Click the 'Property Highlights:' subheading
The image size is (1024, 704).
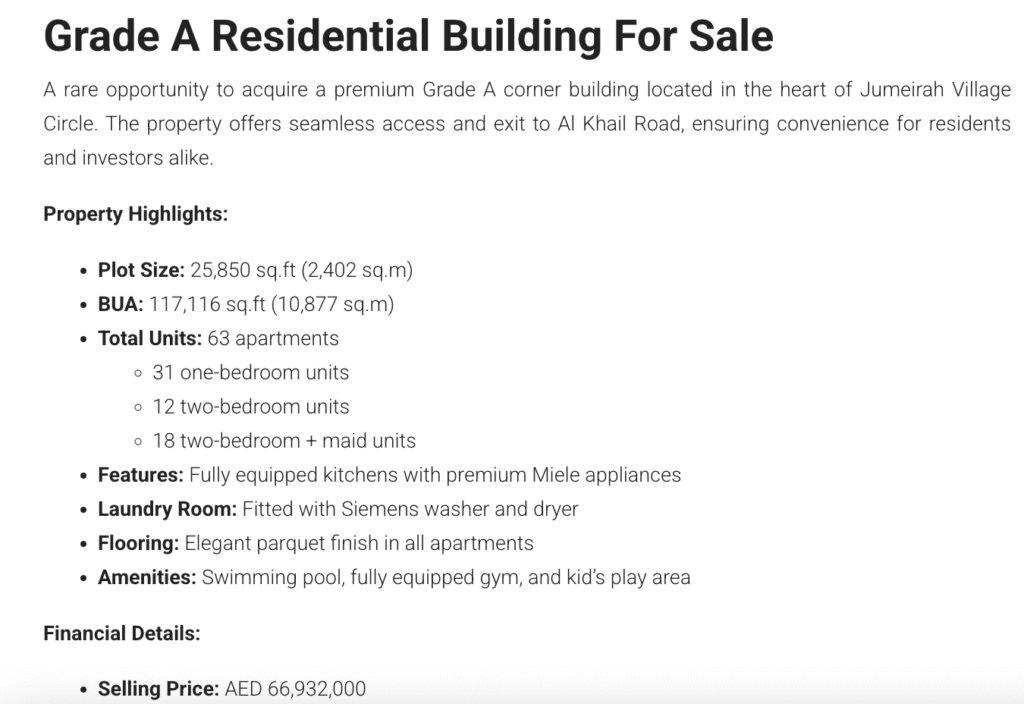tap(135, 214)
